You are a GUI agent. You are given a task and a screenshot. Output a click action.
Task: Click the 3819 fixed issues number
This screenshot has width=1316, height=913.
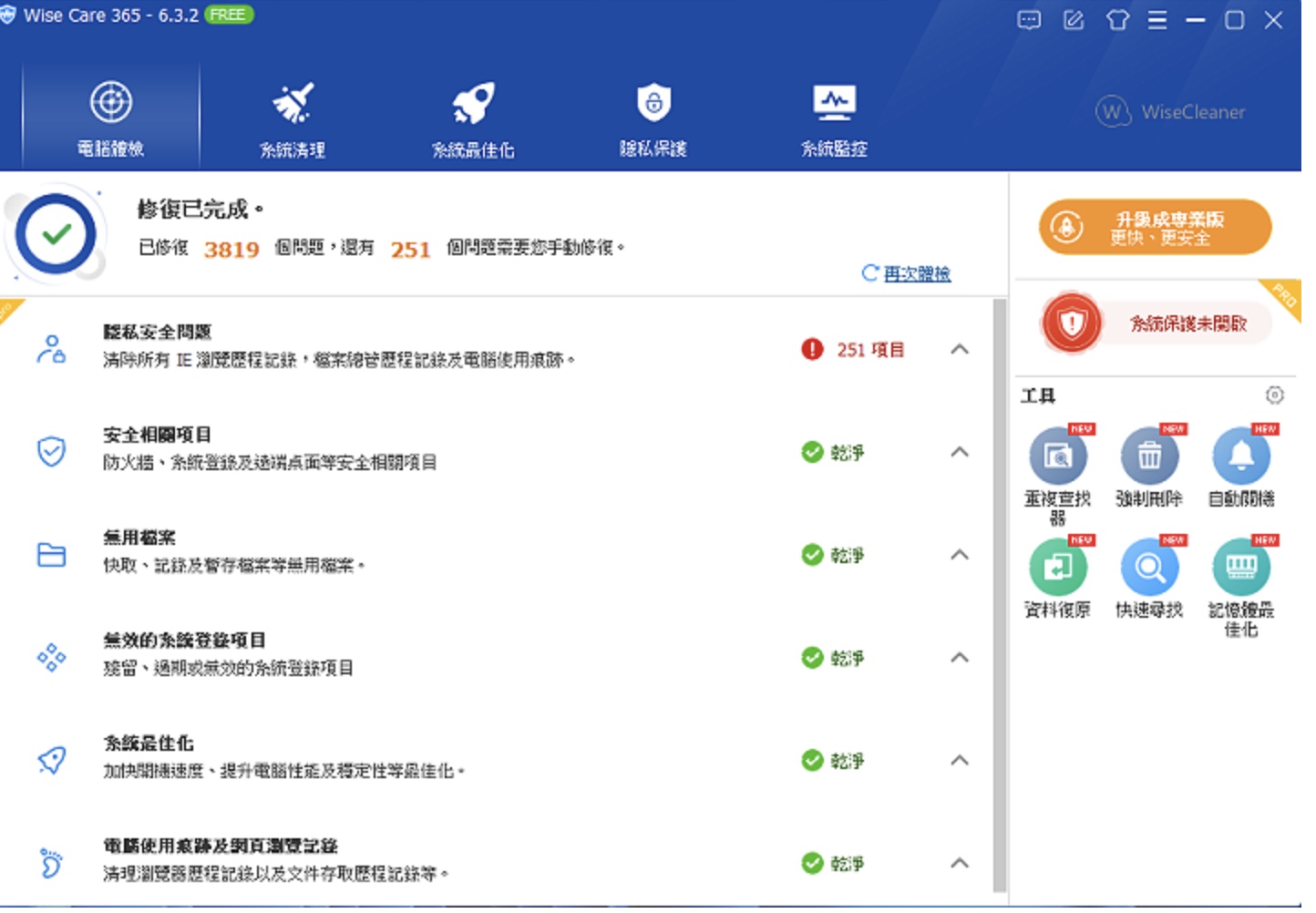[x=231, y=249]
